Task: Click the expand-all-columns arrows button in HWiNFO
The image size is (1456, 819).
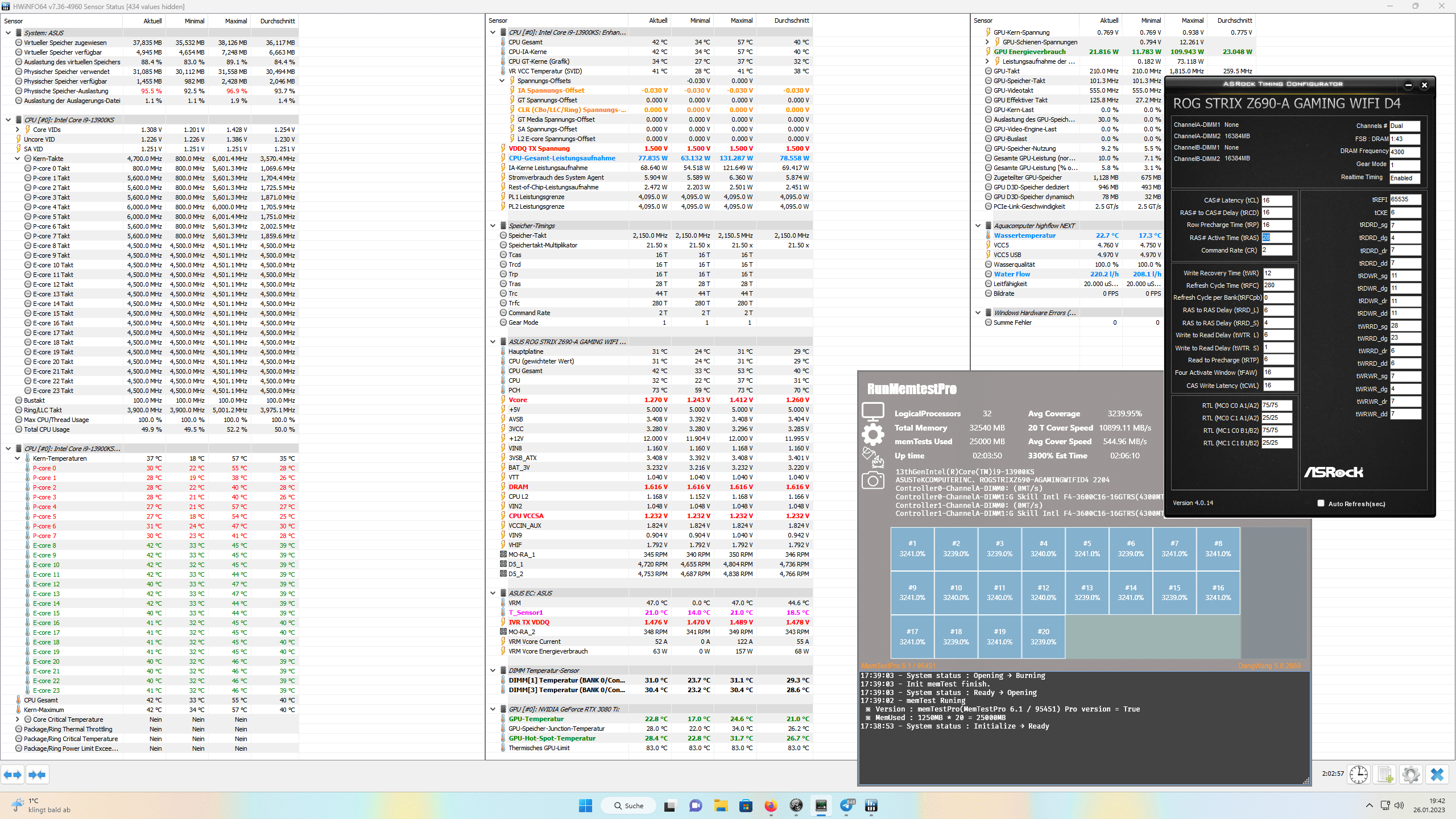Action: click(13, 774)
